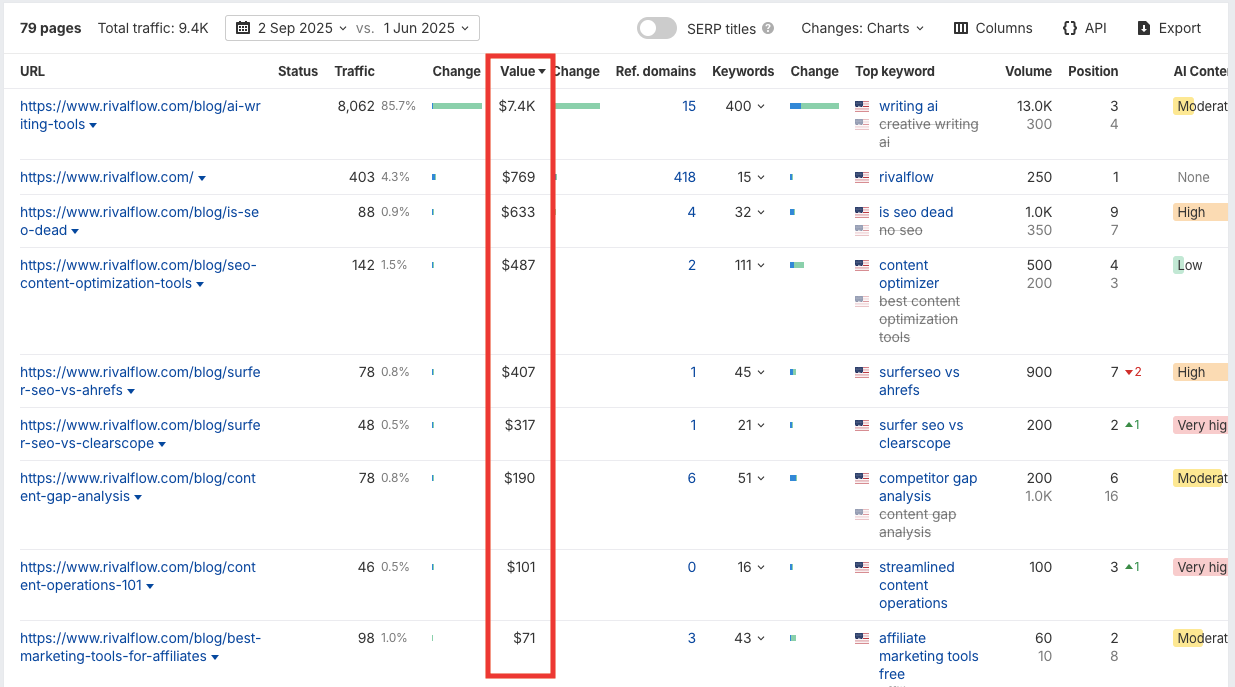Click the API icon in the toolbar
This screenshot has width=1235, height=687.
(x=1068, y=28)
